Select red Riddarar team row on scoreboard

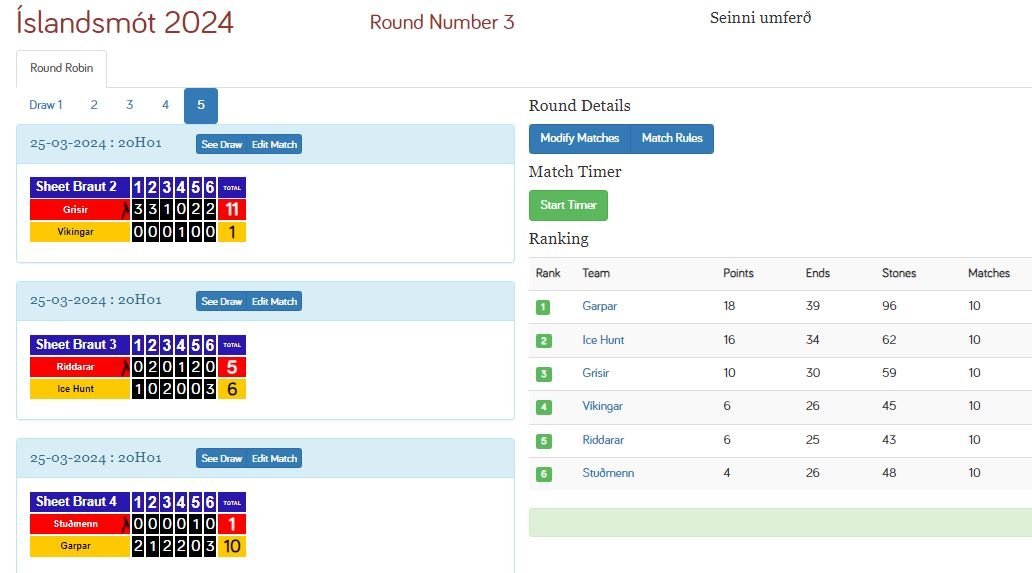coord(80,367)
